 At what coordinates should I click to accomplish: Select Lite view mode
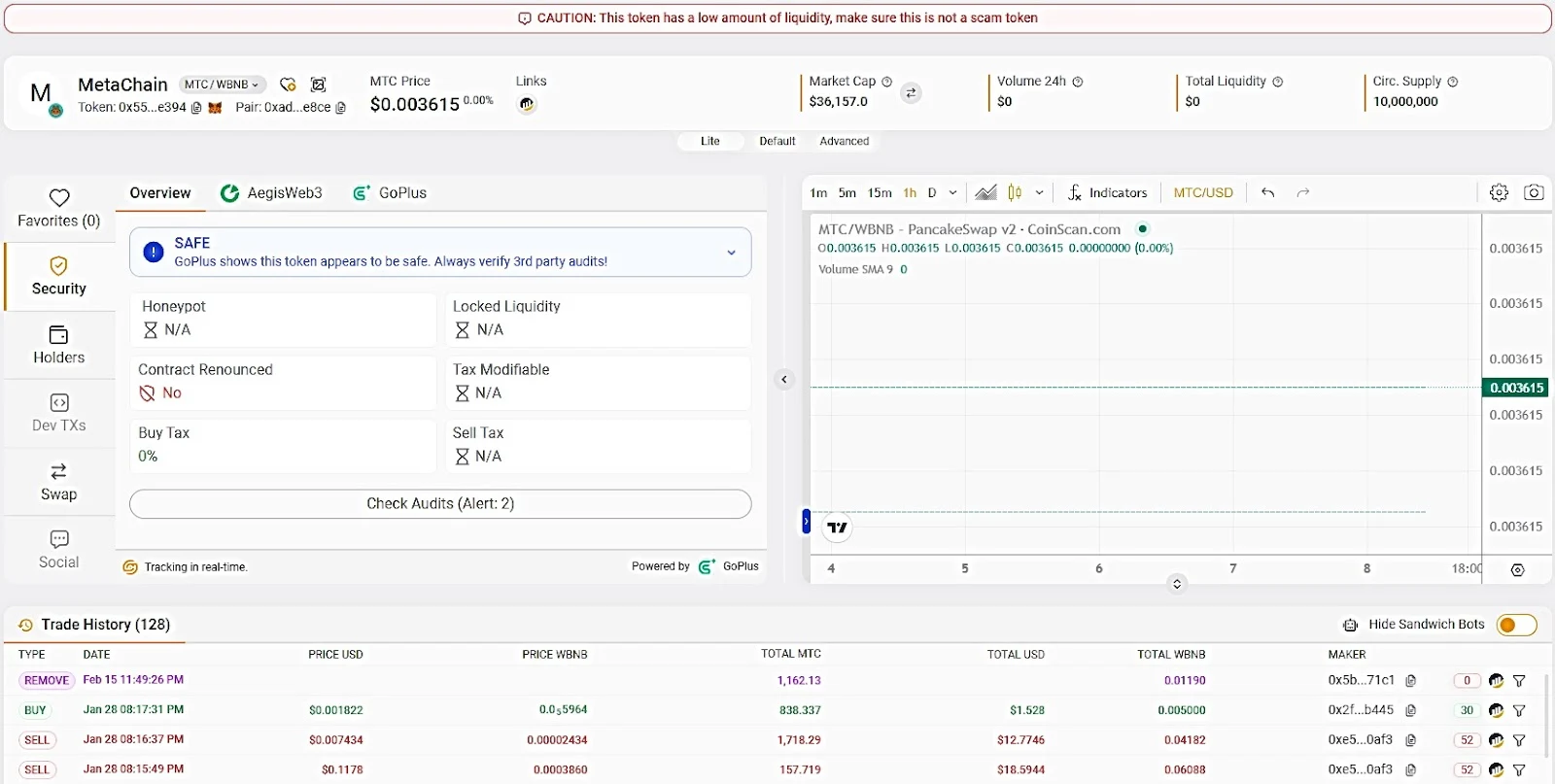pyautogui.click(x=710, y=141)
